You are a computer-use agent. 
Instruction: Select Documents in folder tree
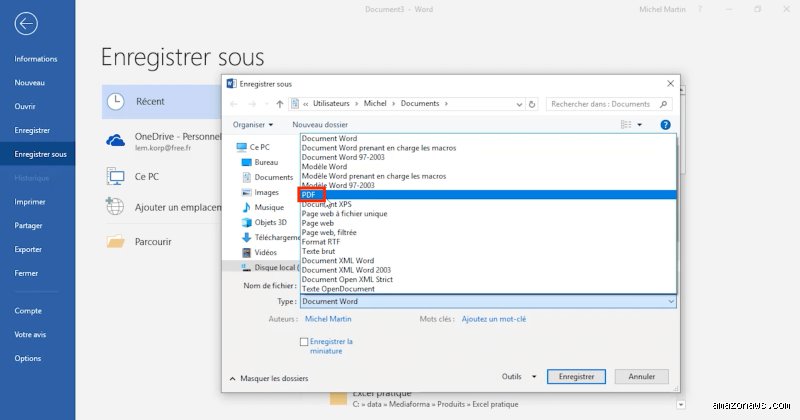pyautogui.click(x=267, y=177)
